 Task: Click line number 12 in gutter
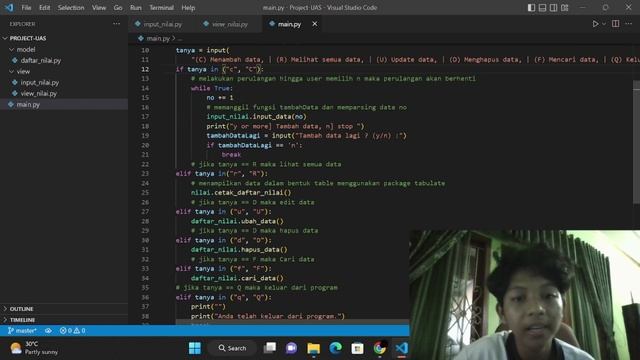[145, 69]
